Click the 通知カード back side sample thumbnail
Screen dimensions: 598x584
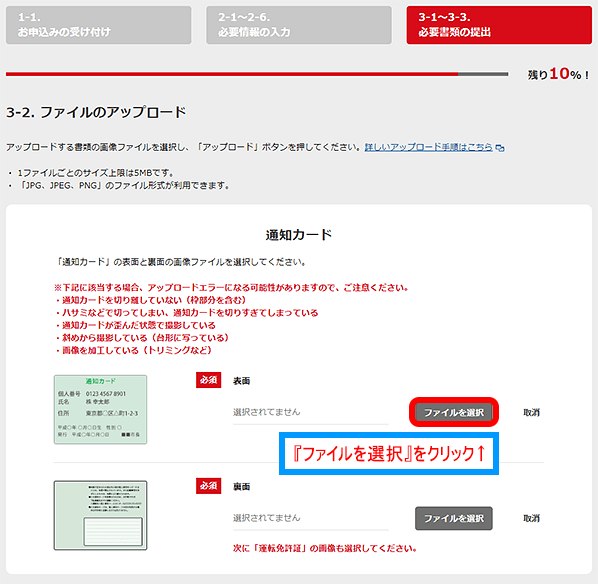(100, 515)
